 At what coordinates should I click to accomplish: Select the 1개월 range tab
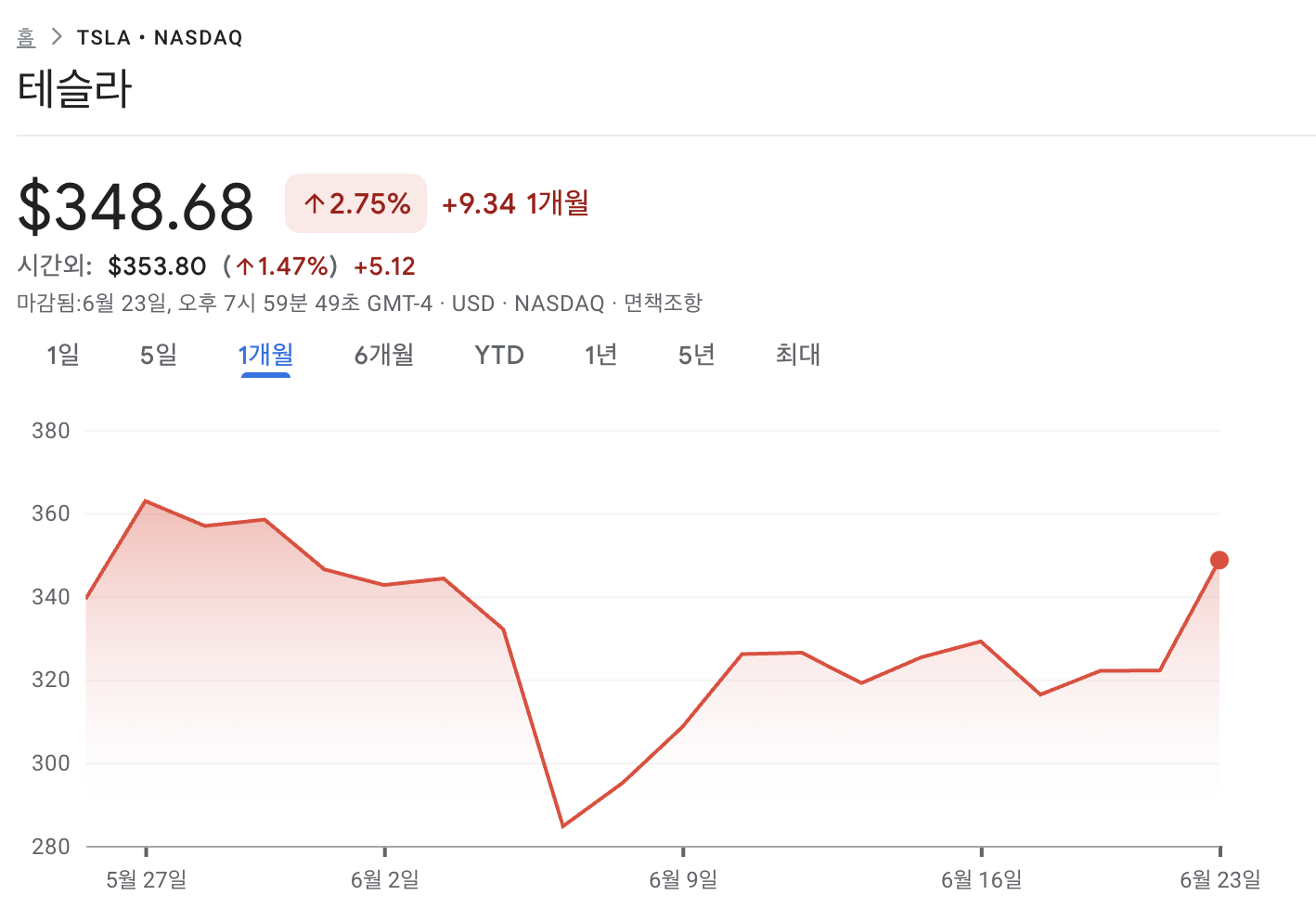coord(265,355)
